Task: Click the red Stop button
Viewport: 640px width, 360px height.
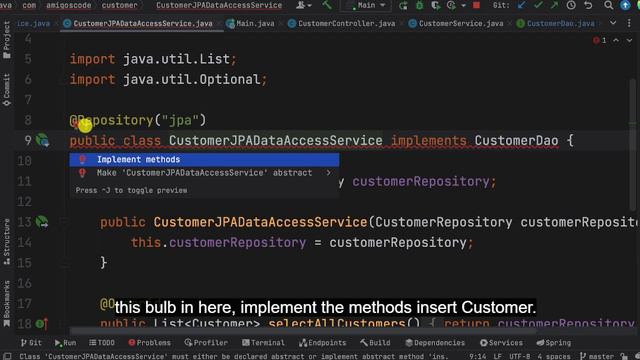Action: click(476, 5)
